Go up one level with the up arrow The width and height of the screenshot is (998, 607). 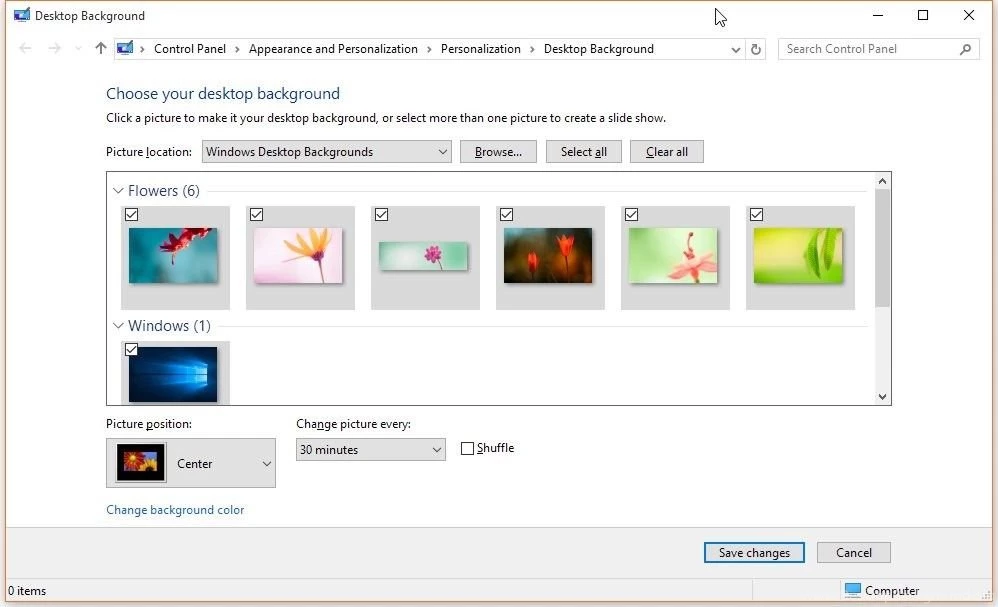tap(100, 48)
